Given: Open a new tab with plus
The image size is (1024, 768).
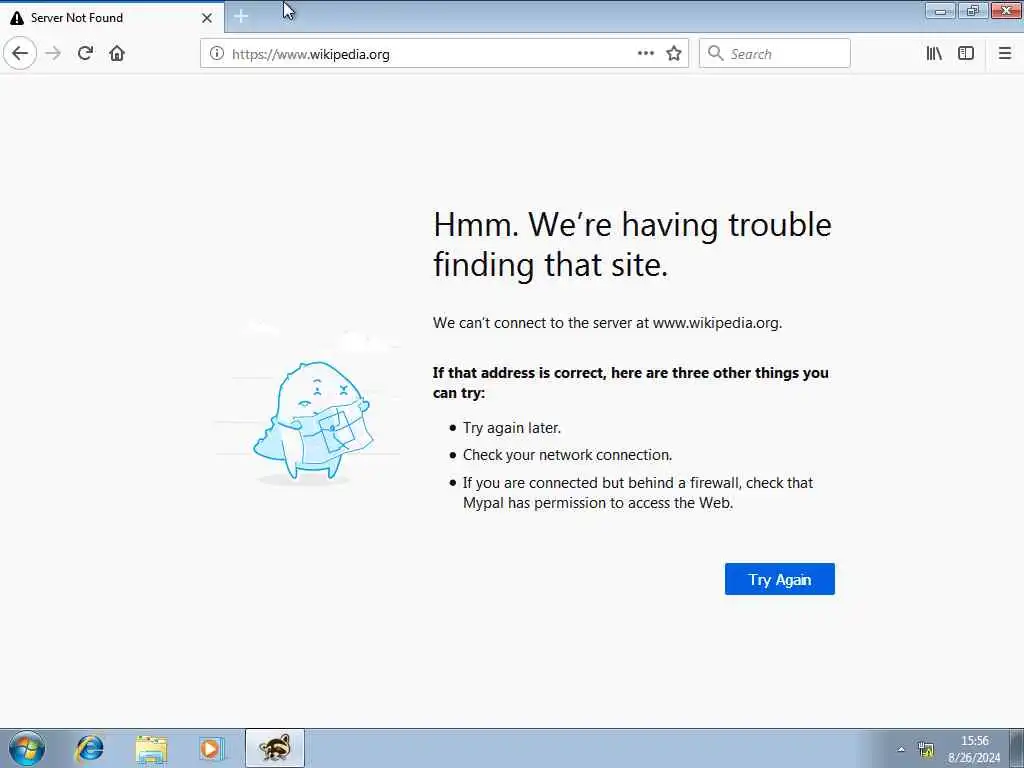Looking at the screenshot, I should click(241, 17).
